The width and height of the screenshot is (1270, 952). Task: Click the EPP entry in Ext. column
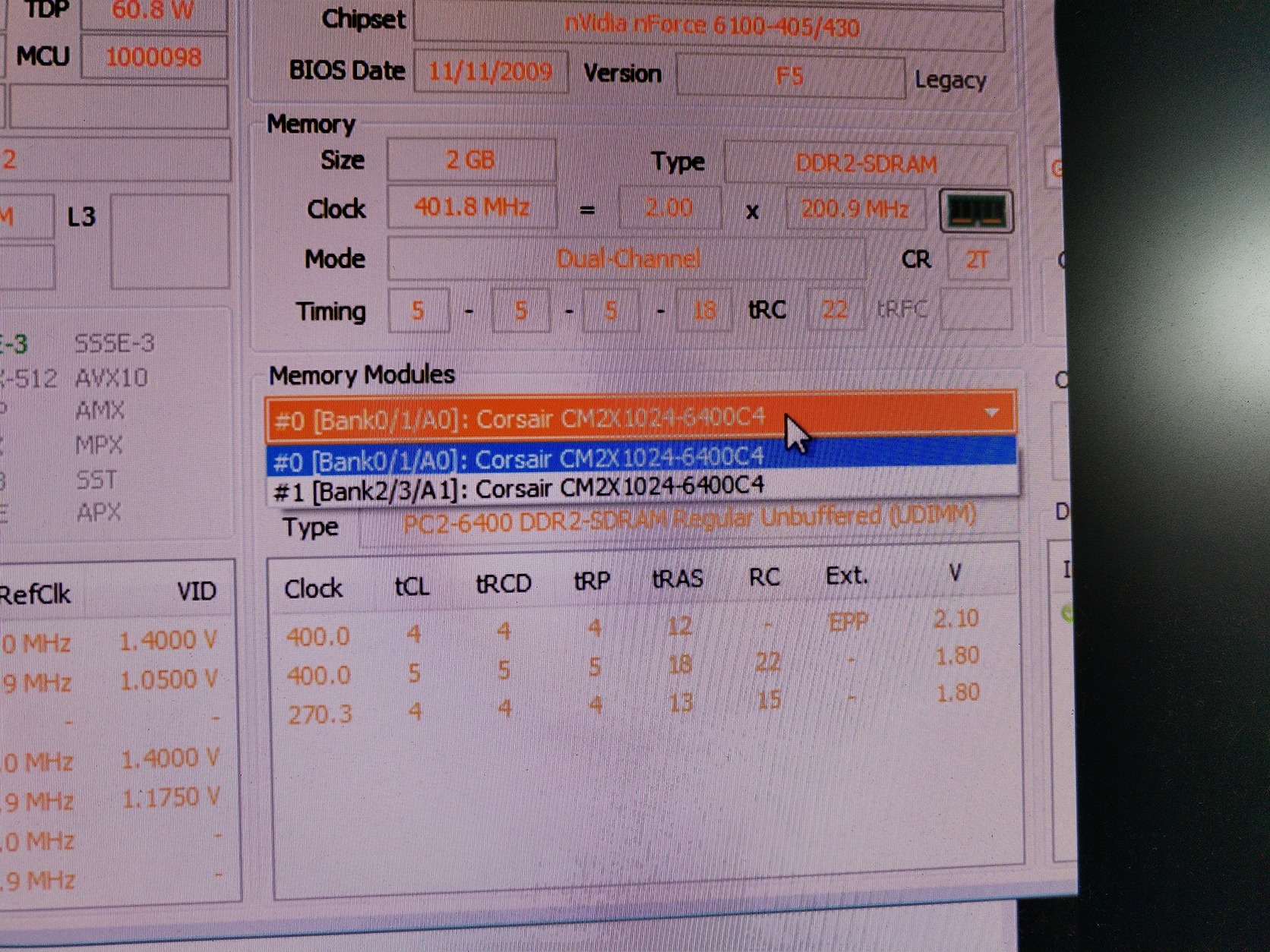[848, 622]
